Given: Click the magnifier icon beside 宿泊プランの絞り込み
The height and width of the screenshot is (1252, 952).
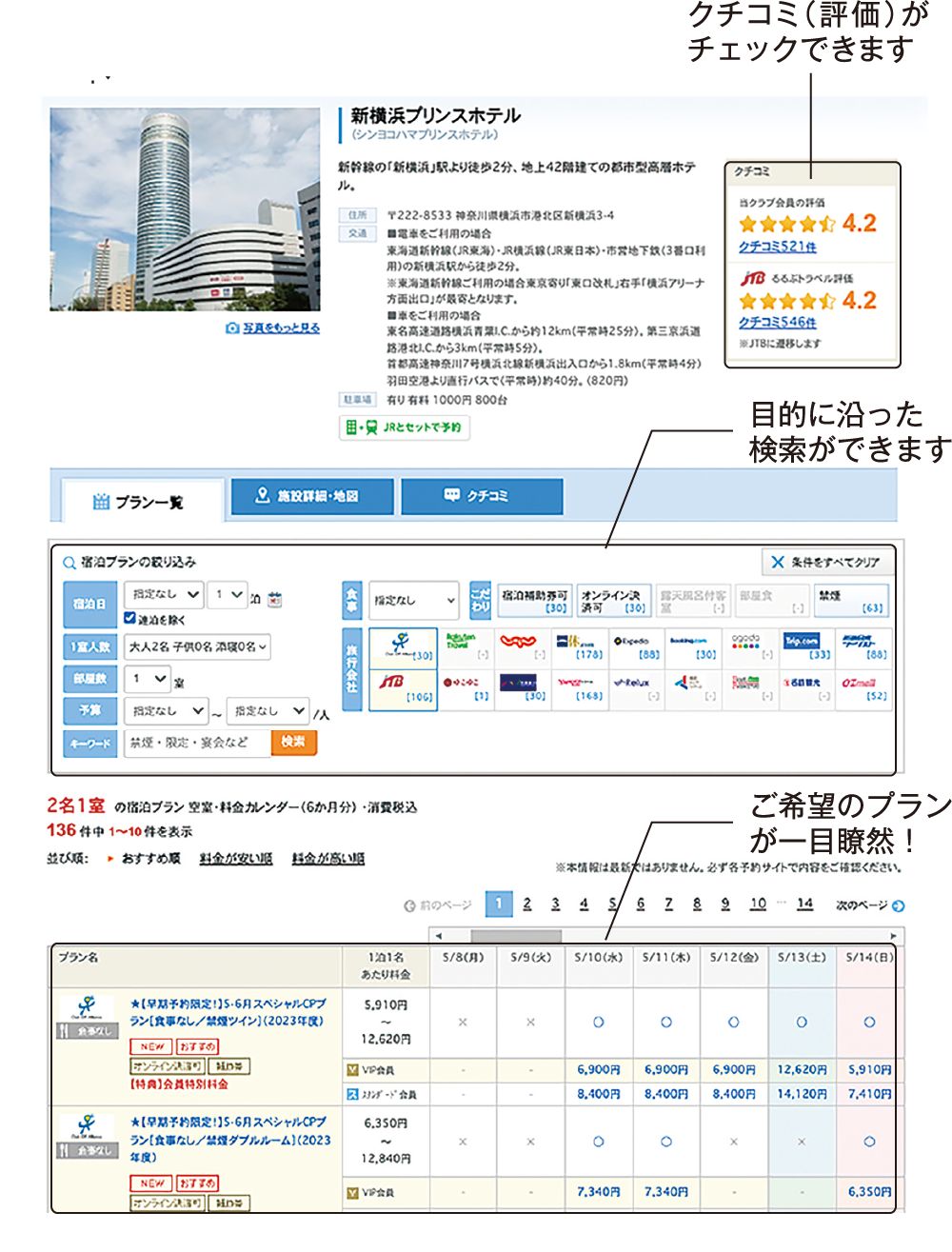Looking at the screenshot, I should pyautogui.click(x=69, y=563).
